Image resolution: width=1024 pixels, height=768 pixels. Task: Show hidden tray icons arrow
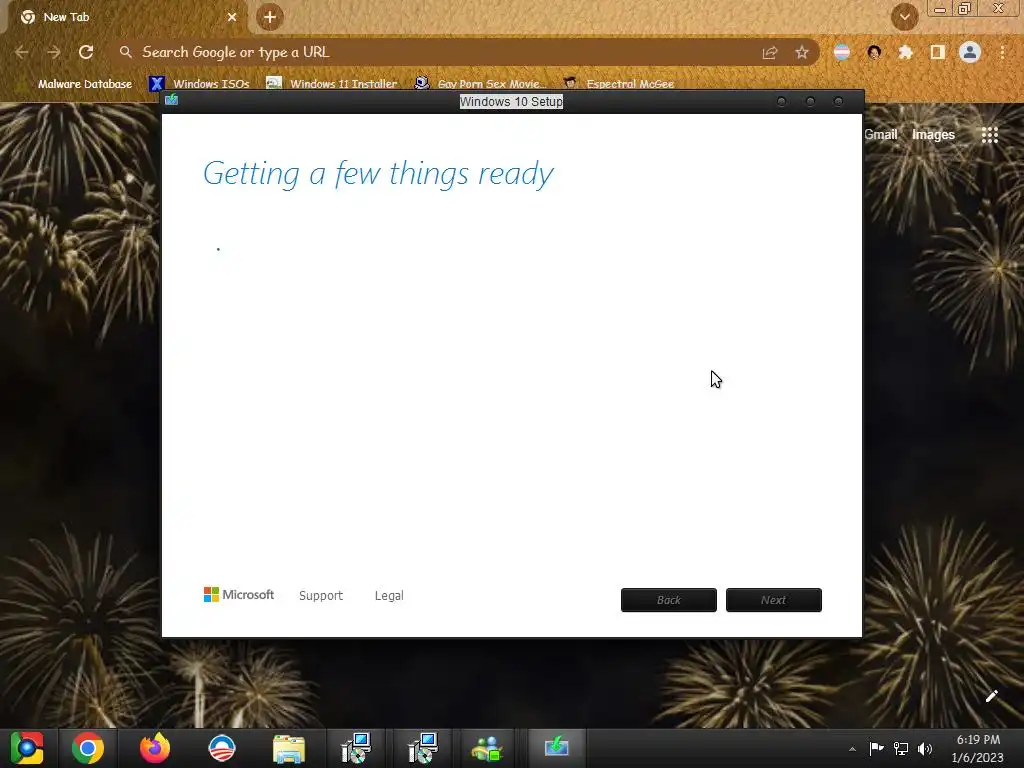point(852,749)
